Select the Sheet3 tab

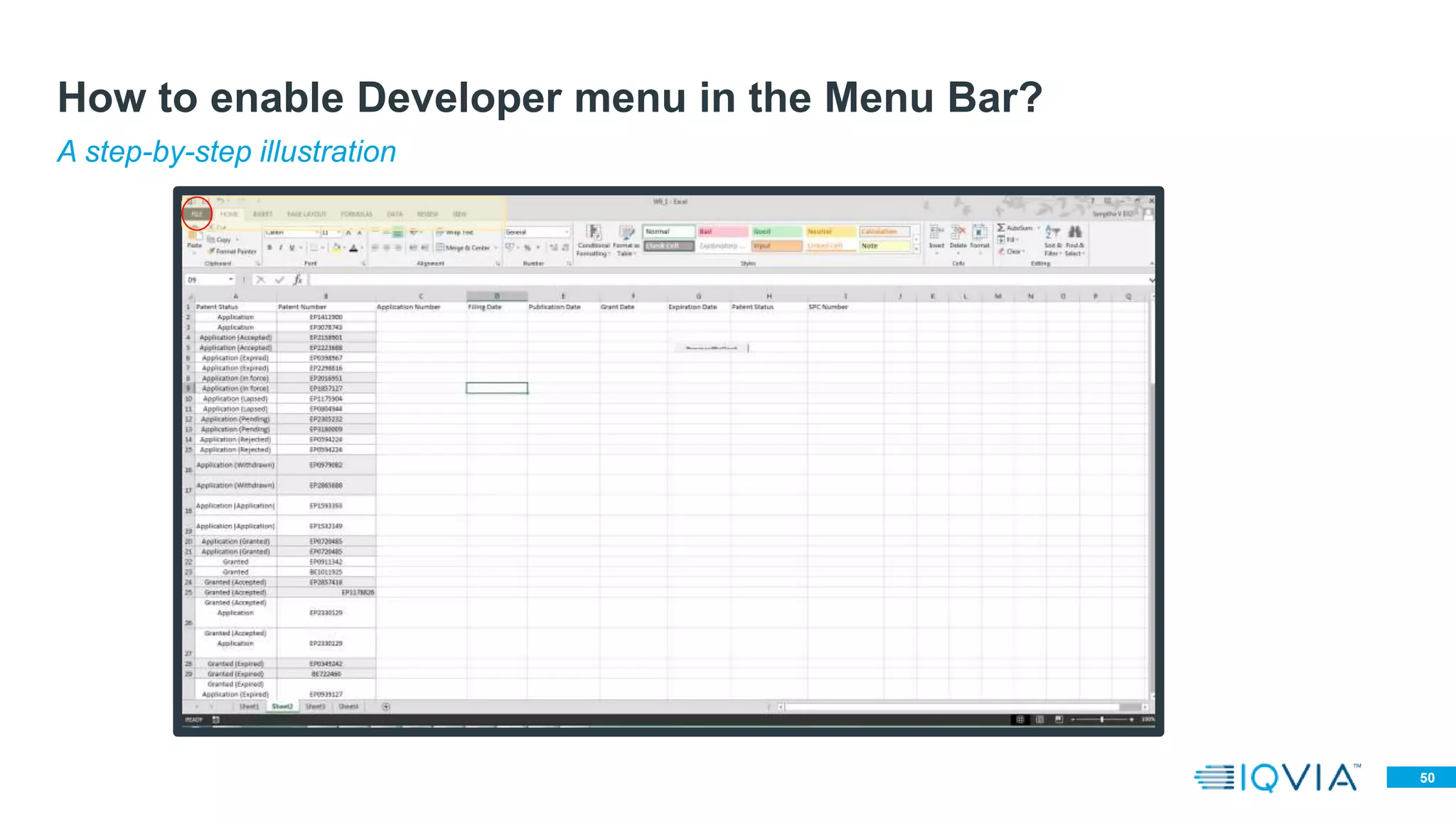pyautogui.click(x=315, y=707)
